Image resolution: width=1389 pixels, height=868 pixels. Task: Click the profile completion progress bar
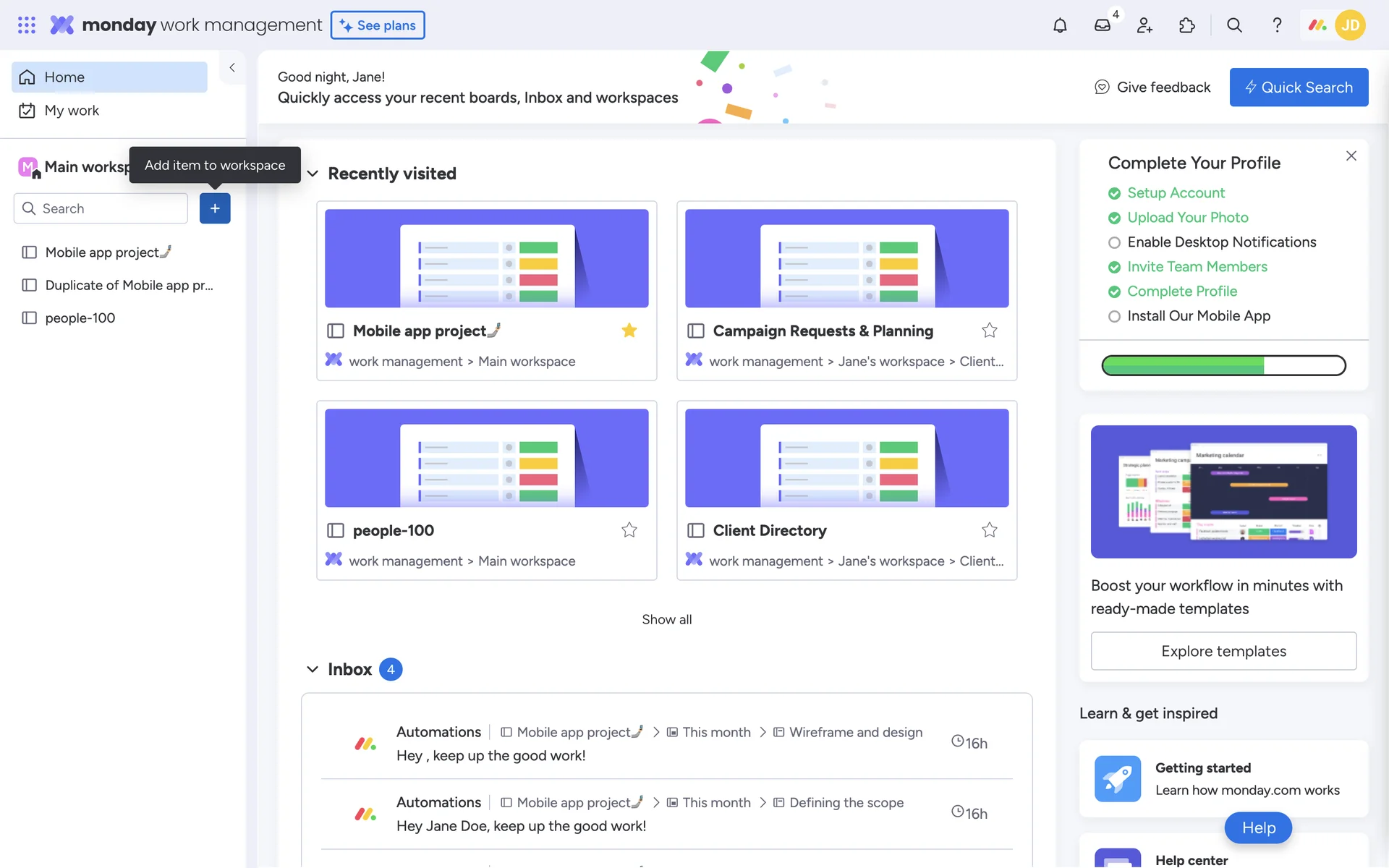pos(1223,365)
